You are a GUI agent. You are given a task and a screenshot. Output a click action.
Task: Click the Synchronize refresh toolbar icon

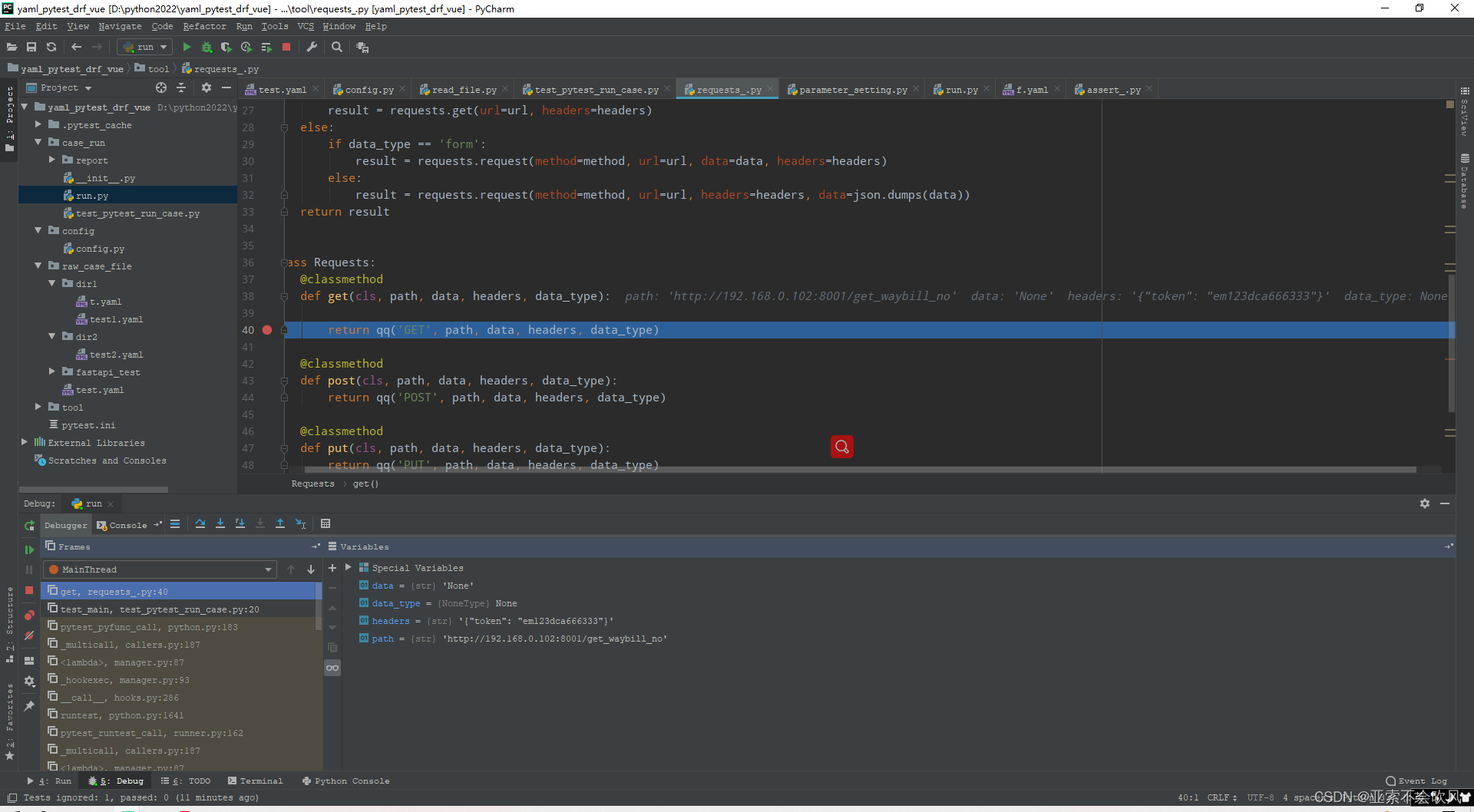coord(51,47)
